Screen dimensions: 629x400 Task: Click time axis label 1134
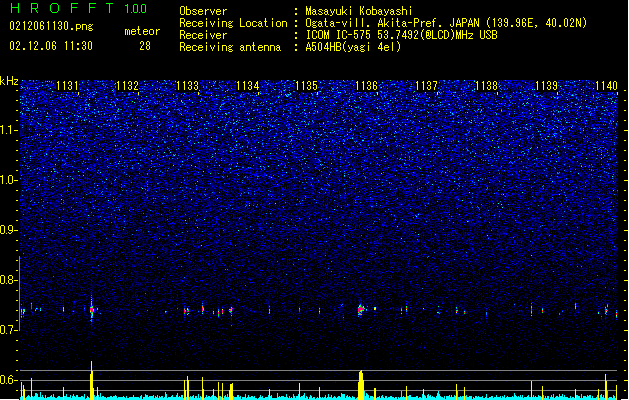pos(247,86)
